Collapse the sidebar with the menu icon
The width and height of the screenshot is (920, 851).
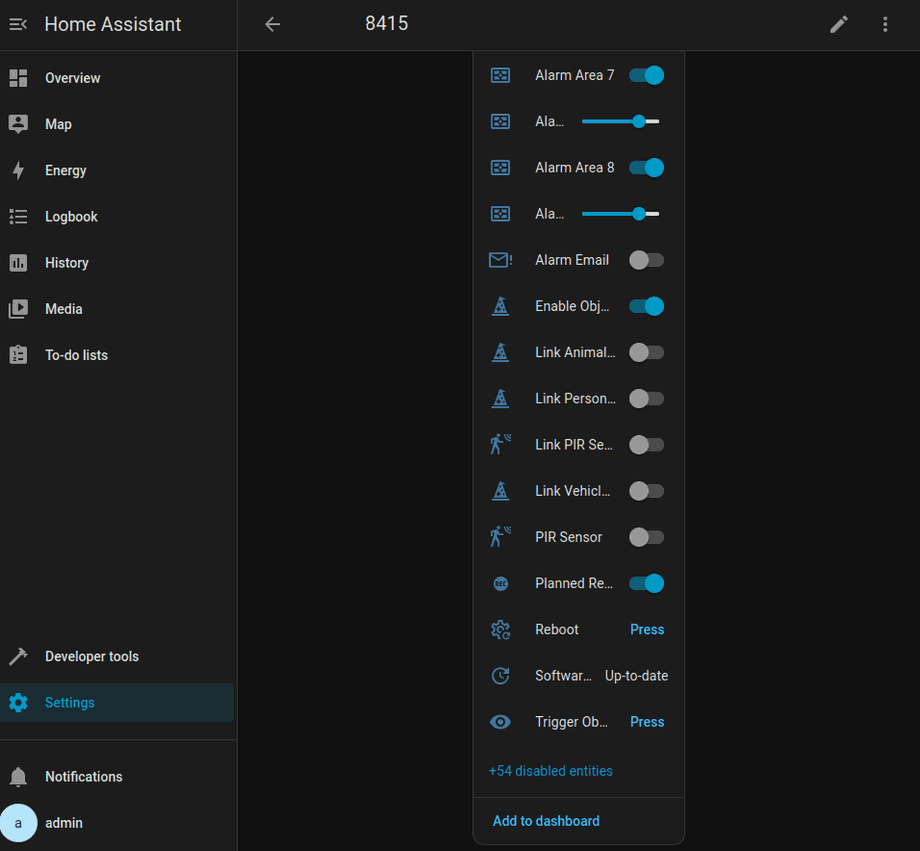(18, 24)
